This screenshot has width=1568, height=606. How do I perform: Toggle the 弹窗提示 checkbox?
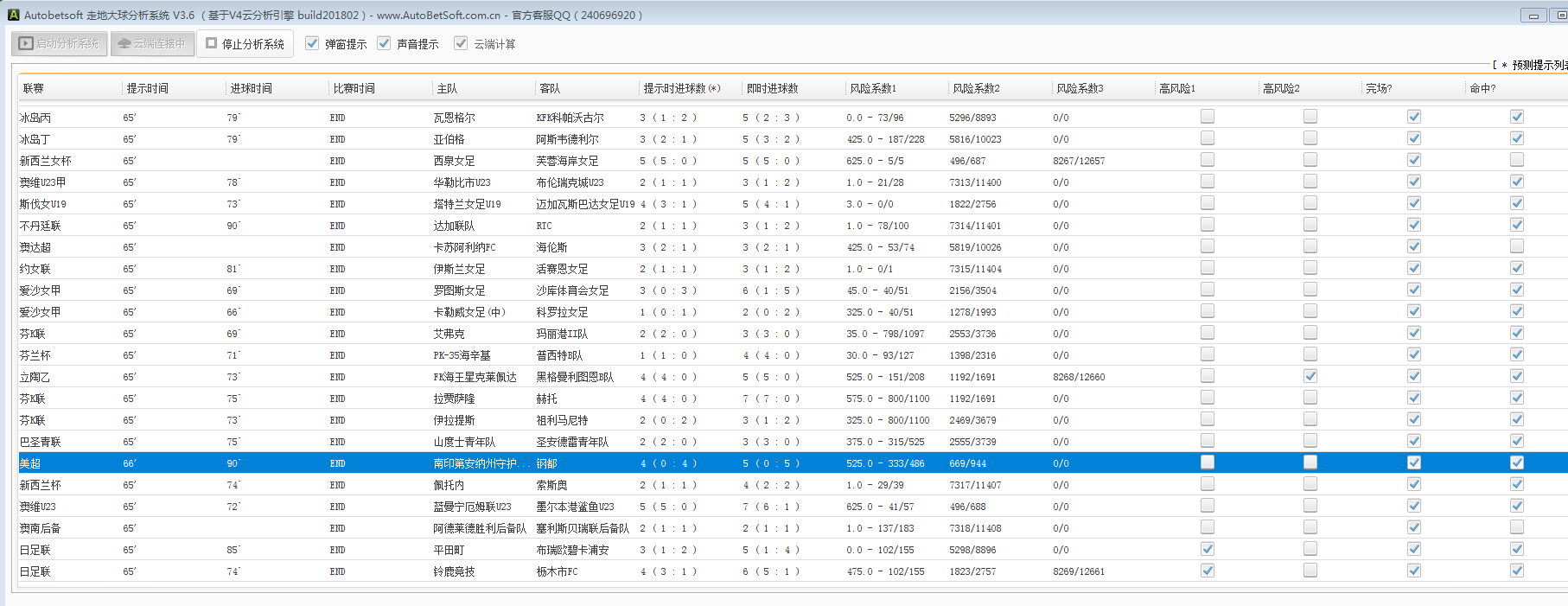pos(313,43)
